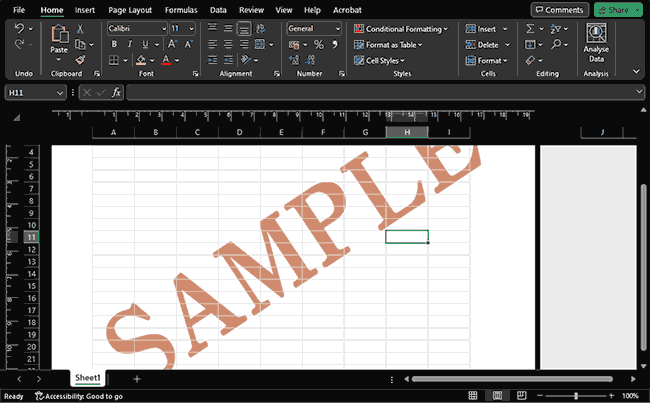
Task: Toggle left text alignment
Action: click(212, 44)
